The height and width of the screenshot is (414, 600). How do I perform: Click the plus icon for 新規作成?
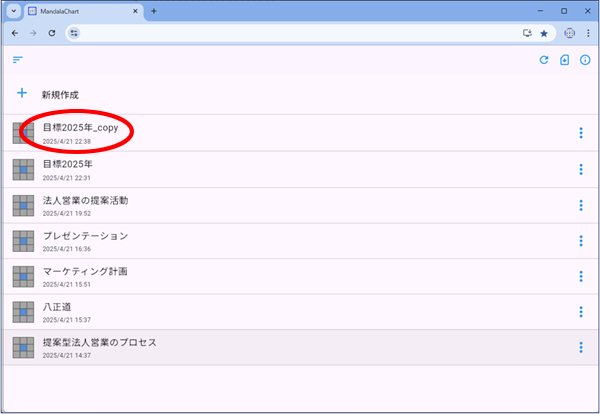pos(22,93)
